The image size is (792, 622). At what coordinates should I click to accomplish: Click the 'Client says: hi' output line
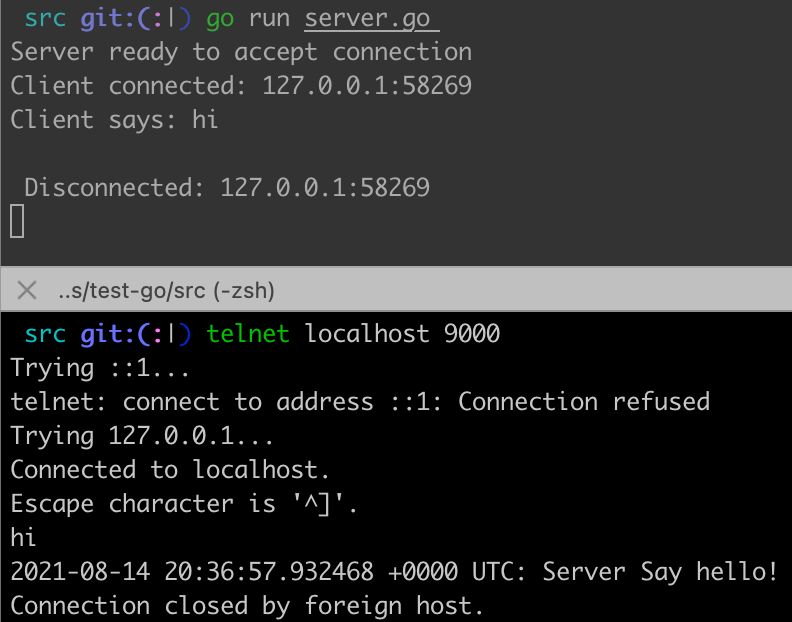tap(114, 120)
